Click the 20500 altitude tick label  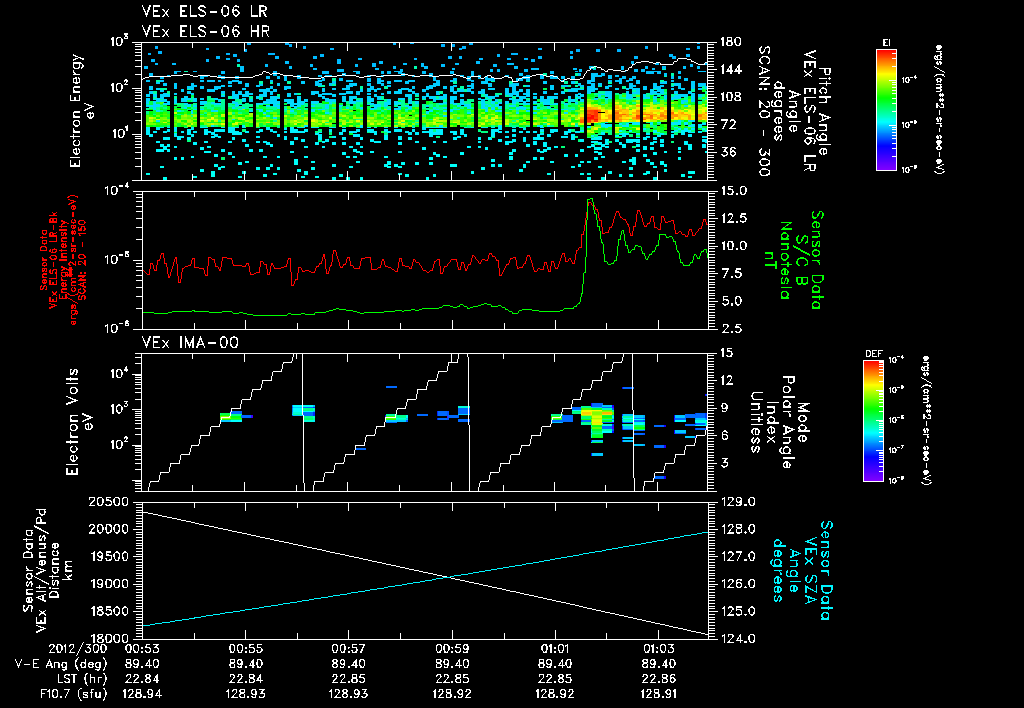(108, 502)
